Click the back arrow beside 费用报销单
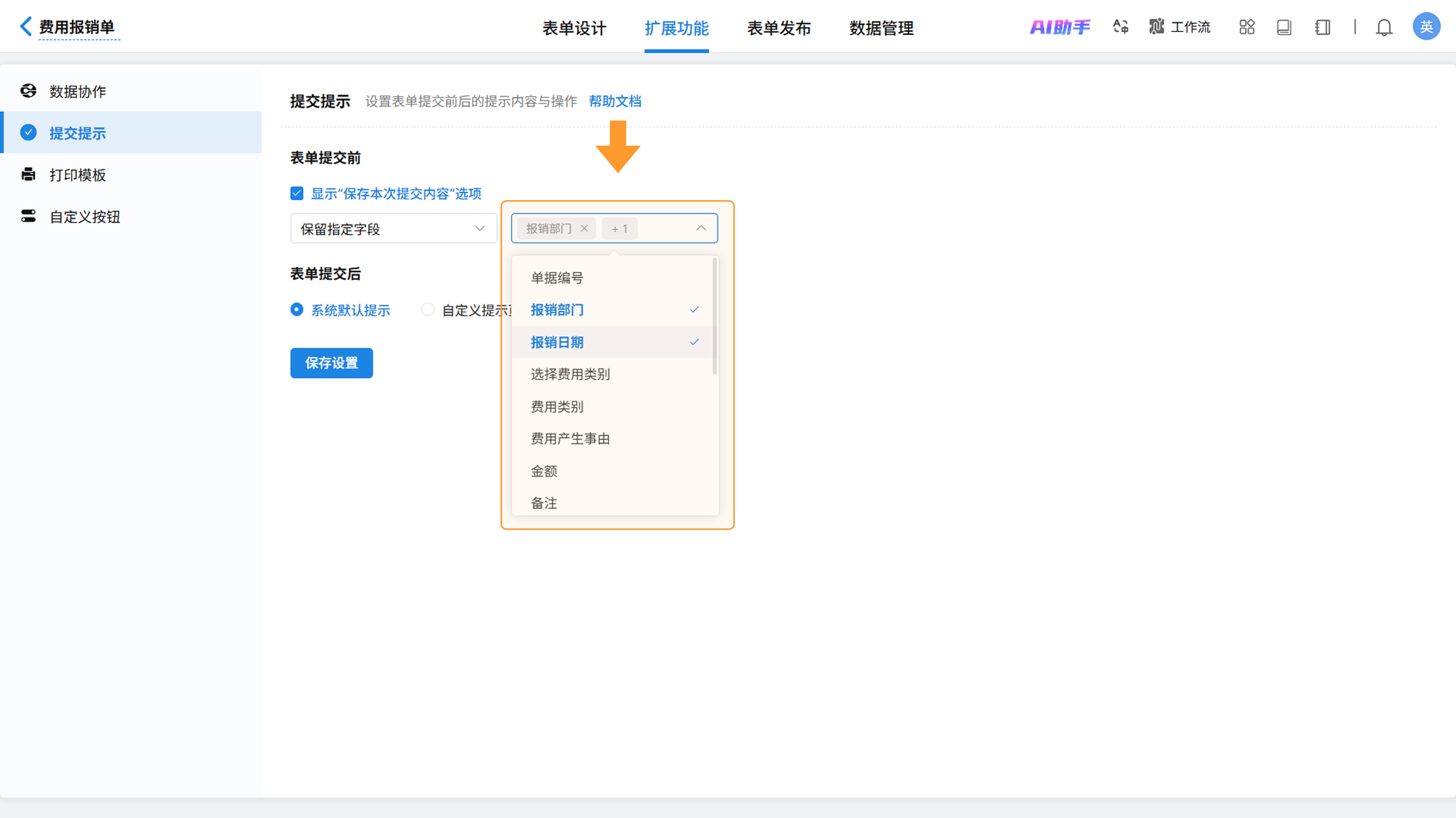The width and height of the screenshot is (1456, 818). [25, 26]
